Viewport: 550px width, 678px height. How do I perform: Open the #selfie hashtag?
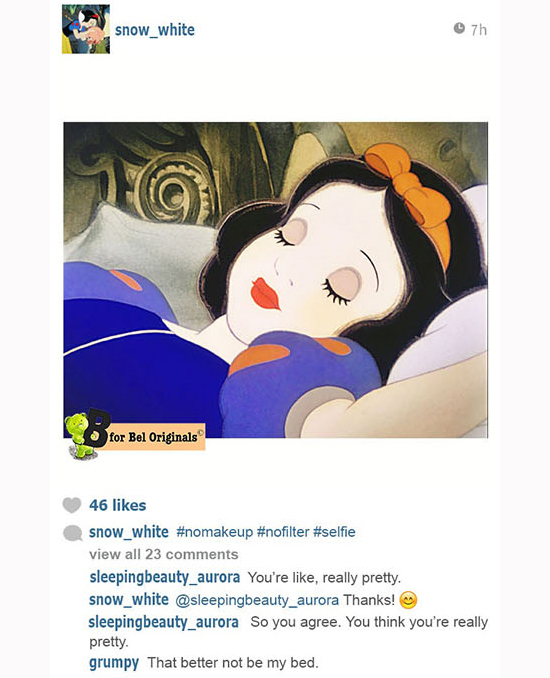(334, 531)
